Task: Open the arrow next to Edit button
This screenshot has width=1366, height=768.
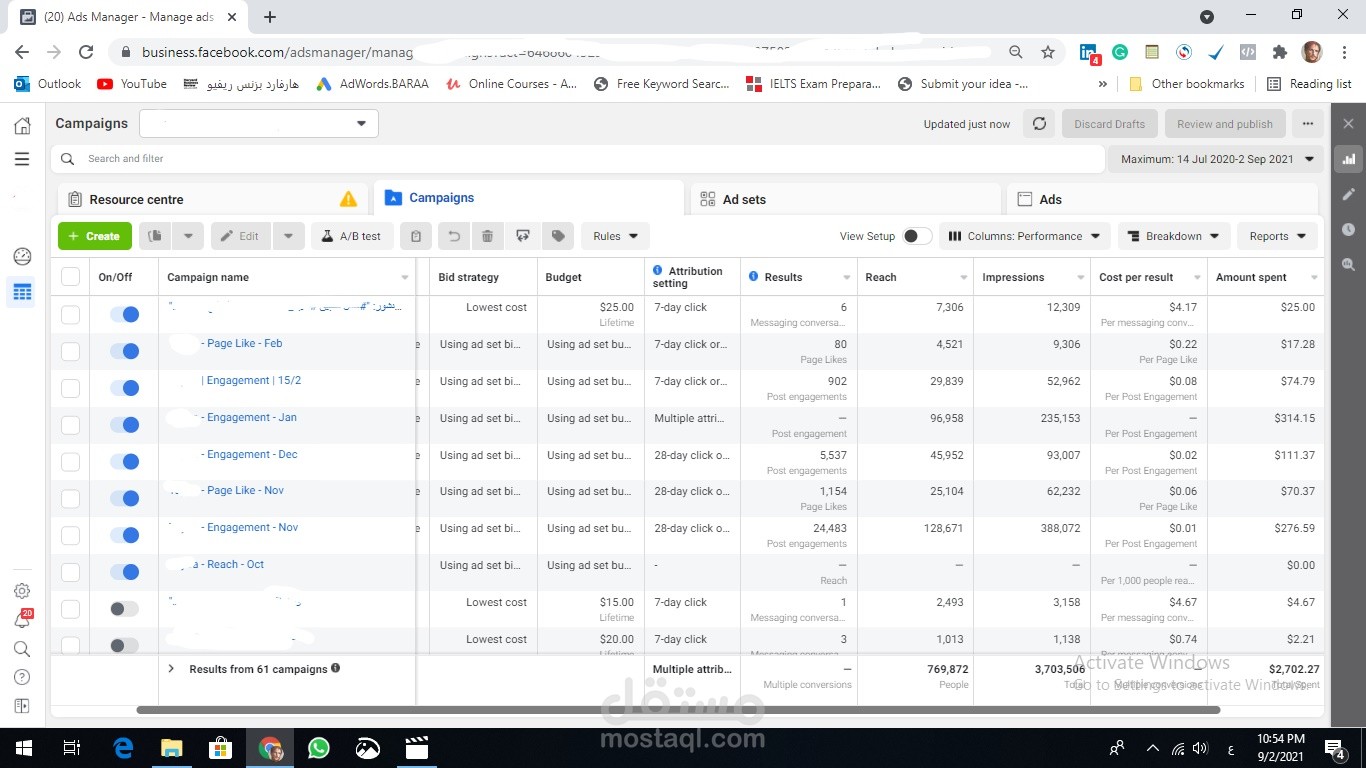Action: click(288, 236)
